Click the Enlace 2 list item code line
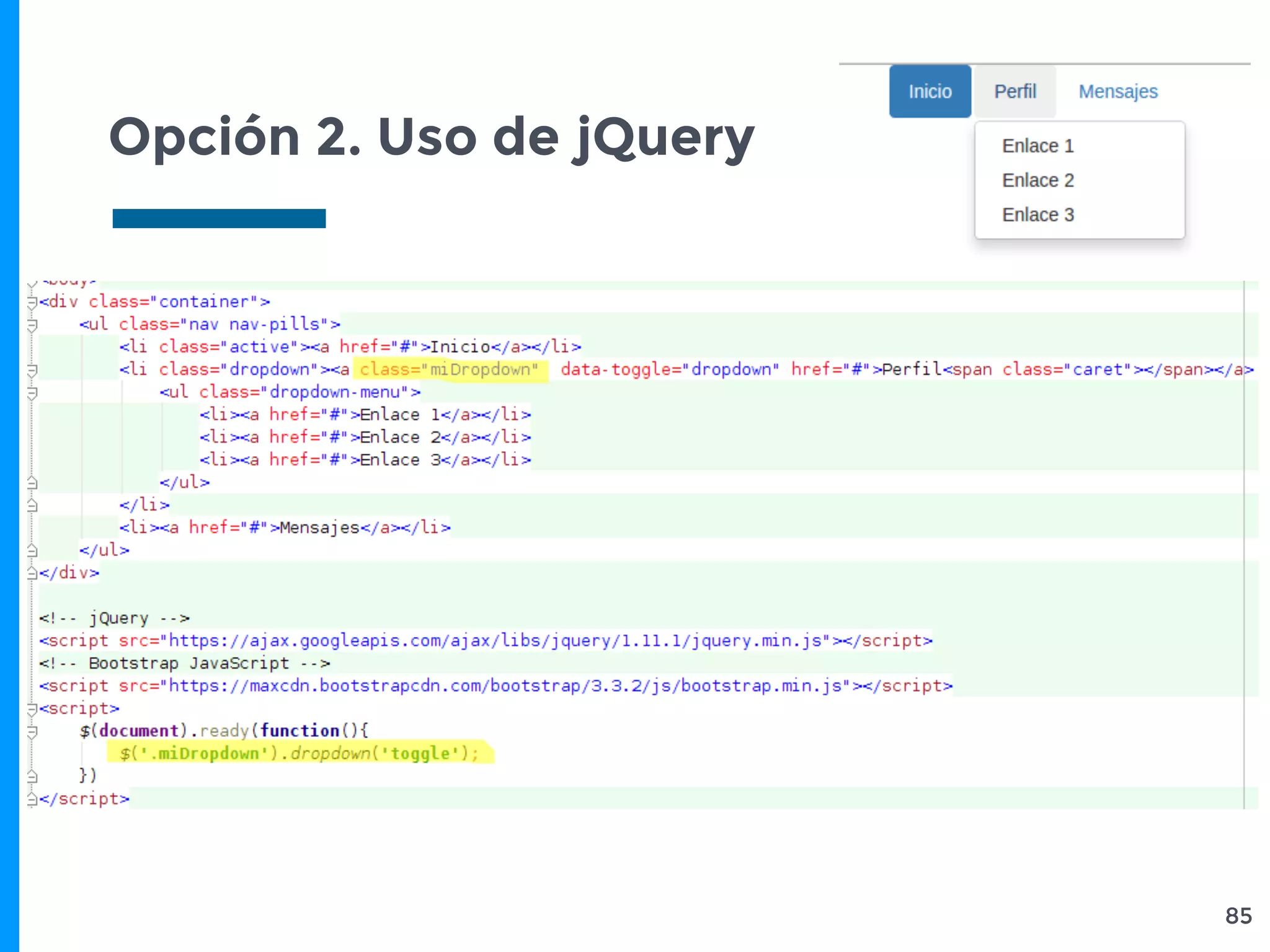Screen dimensions: 1270x952 pos(365,437)
